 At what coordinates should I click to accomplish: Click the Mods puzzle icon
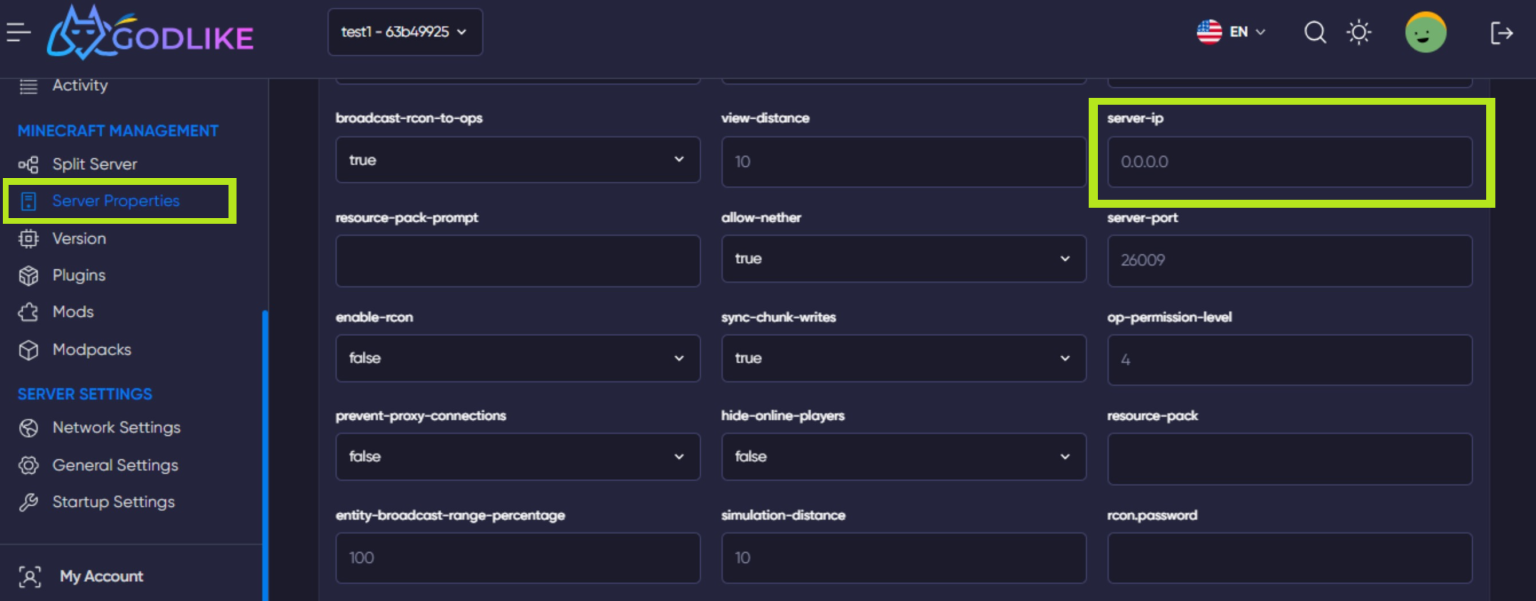click(29, 312)
